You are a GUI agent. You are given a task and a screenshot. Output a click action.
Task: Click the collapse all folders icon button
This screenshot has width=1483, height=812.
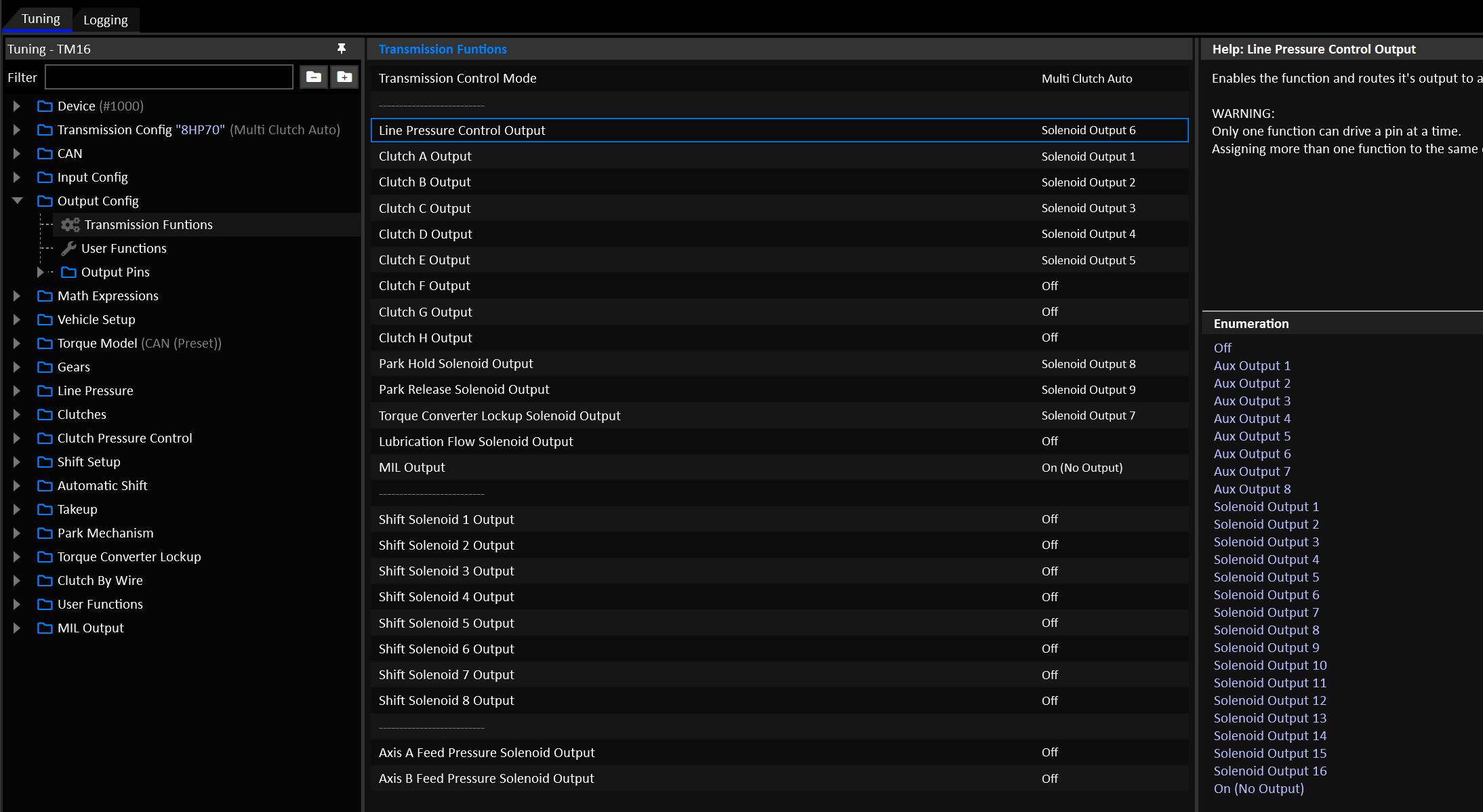pyautogui.click(x=314, y=77)
